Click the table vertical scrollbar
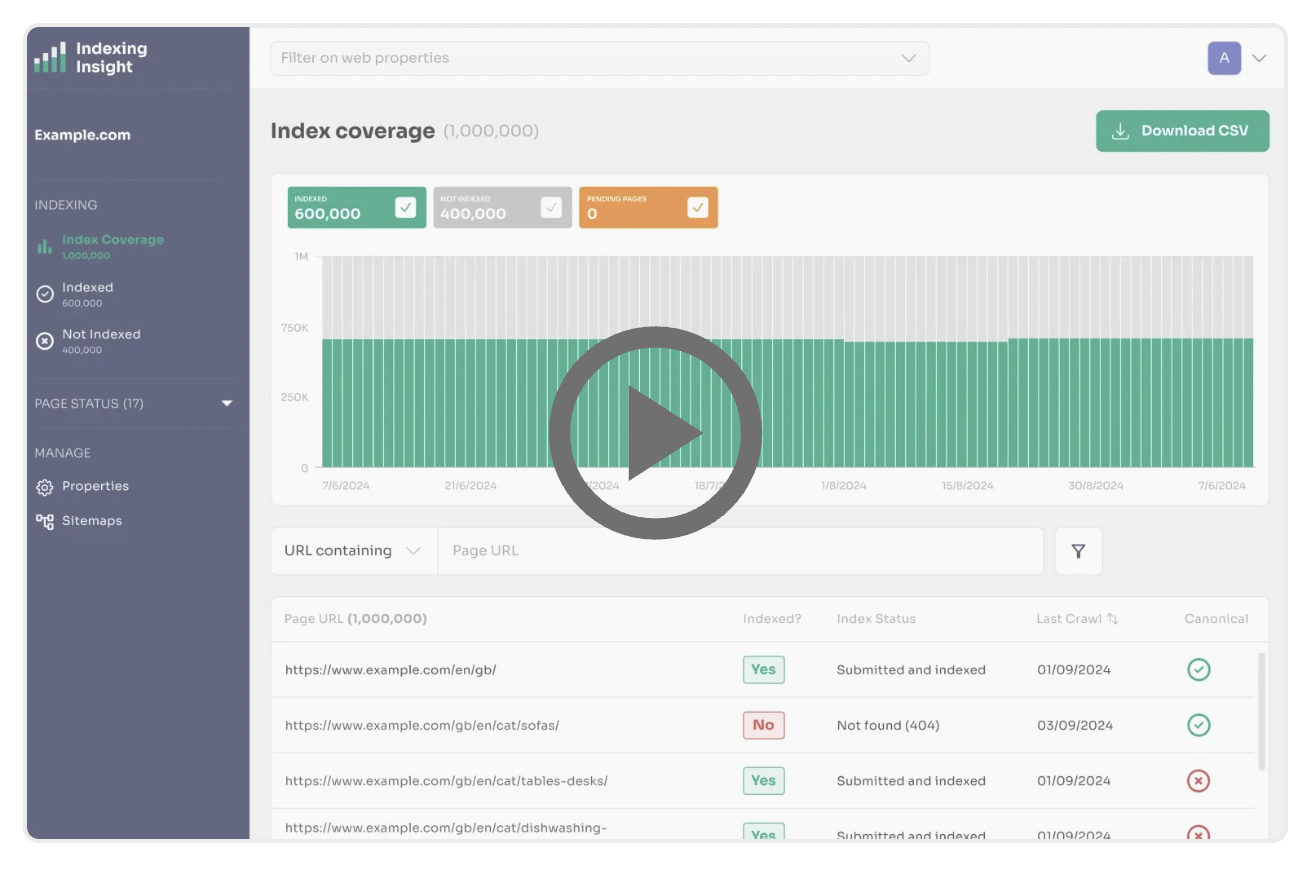 pos(1261,711)
